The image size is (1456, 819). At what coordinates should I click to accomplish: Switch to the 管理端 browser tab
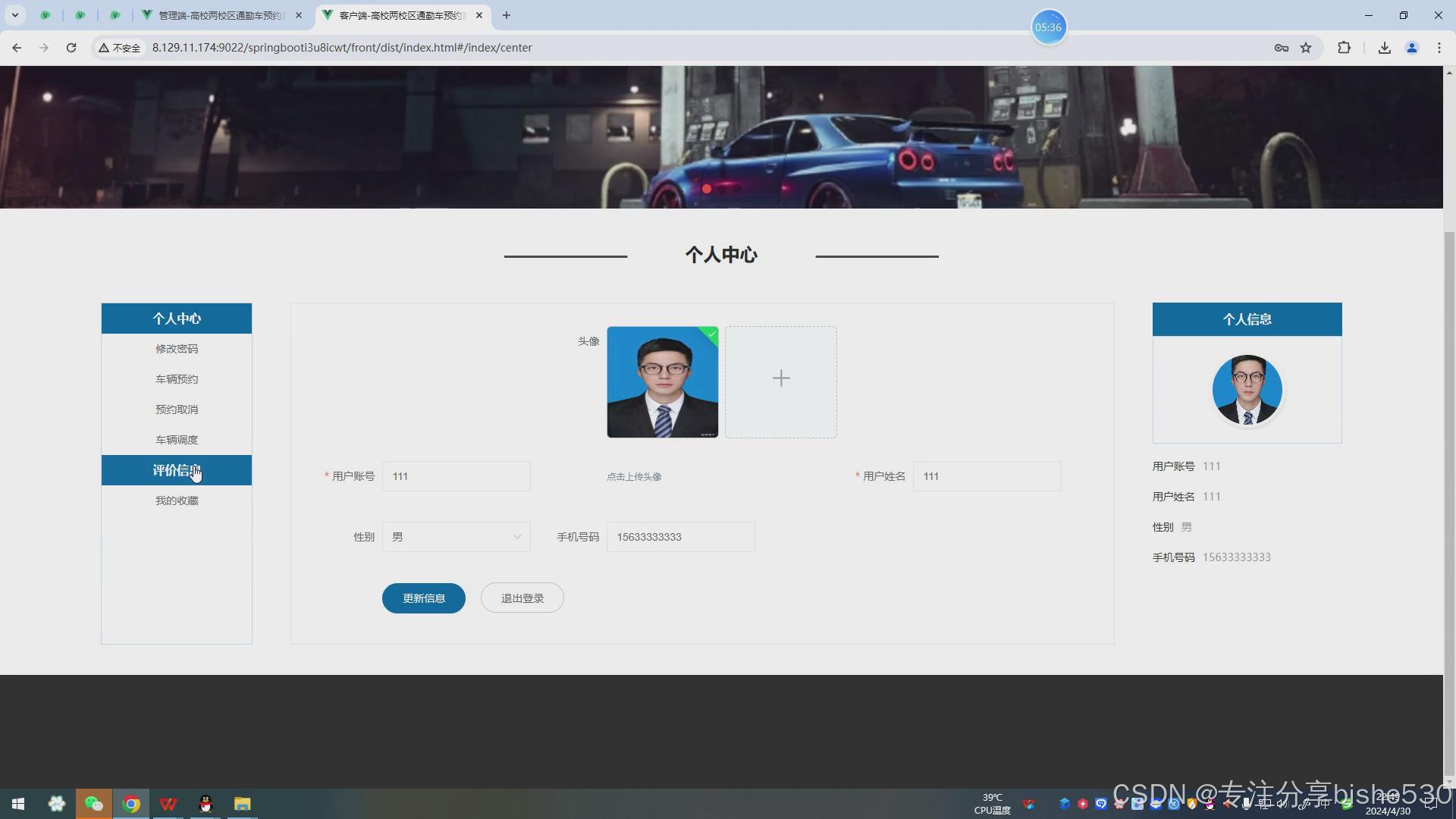pos(220,15)
